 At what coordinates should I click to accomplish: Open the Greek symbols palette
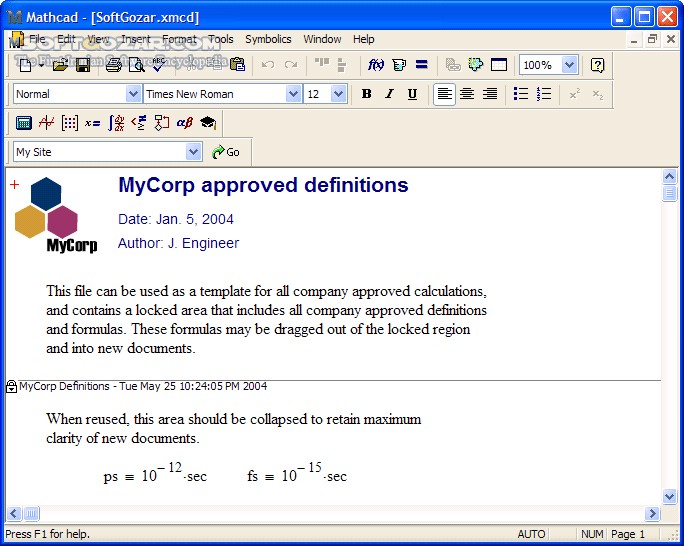(x=184, y=123)
